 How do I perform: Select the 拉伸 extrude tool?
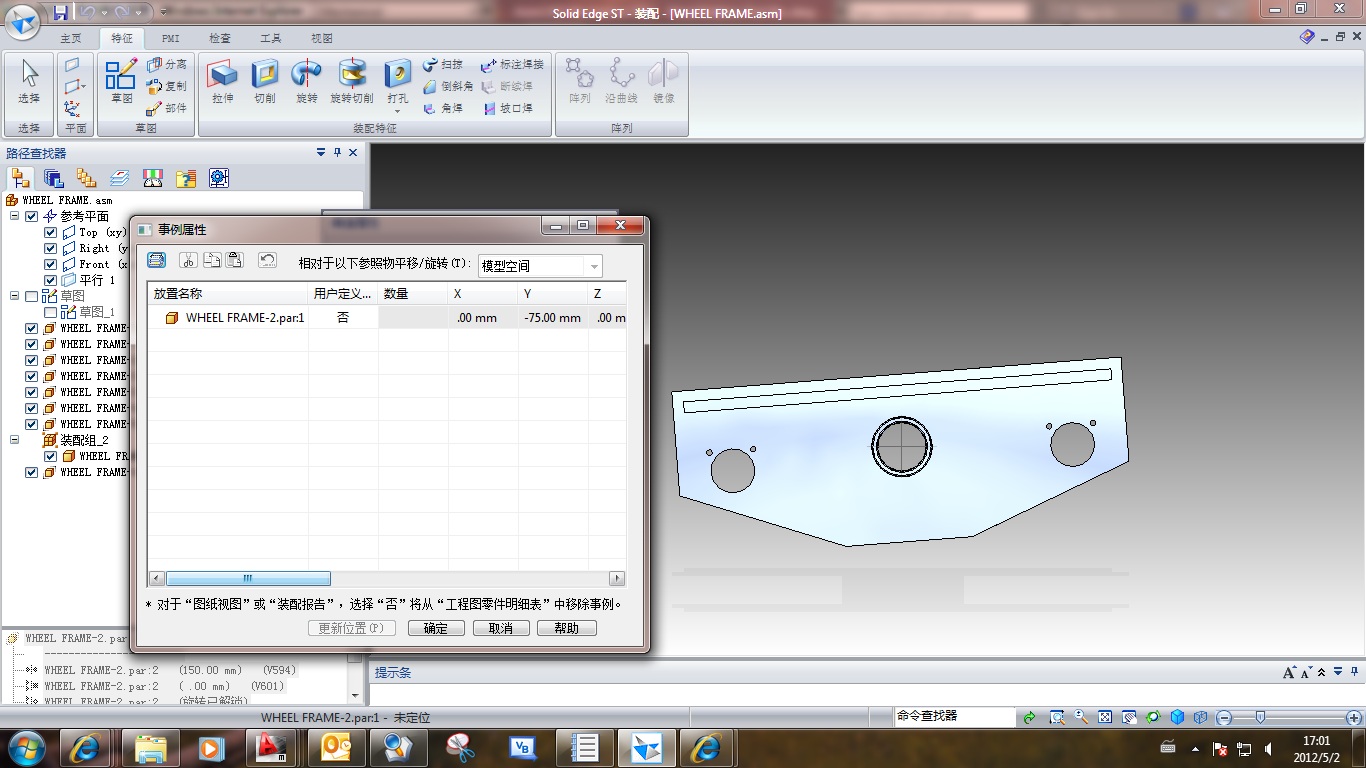222,82
